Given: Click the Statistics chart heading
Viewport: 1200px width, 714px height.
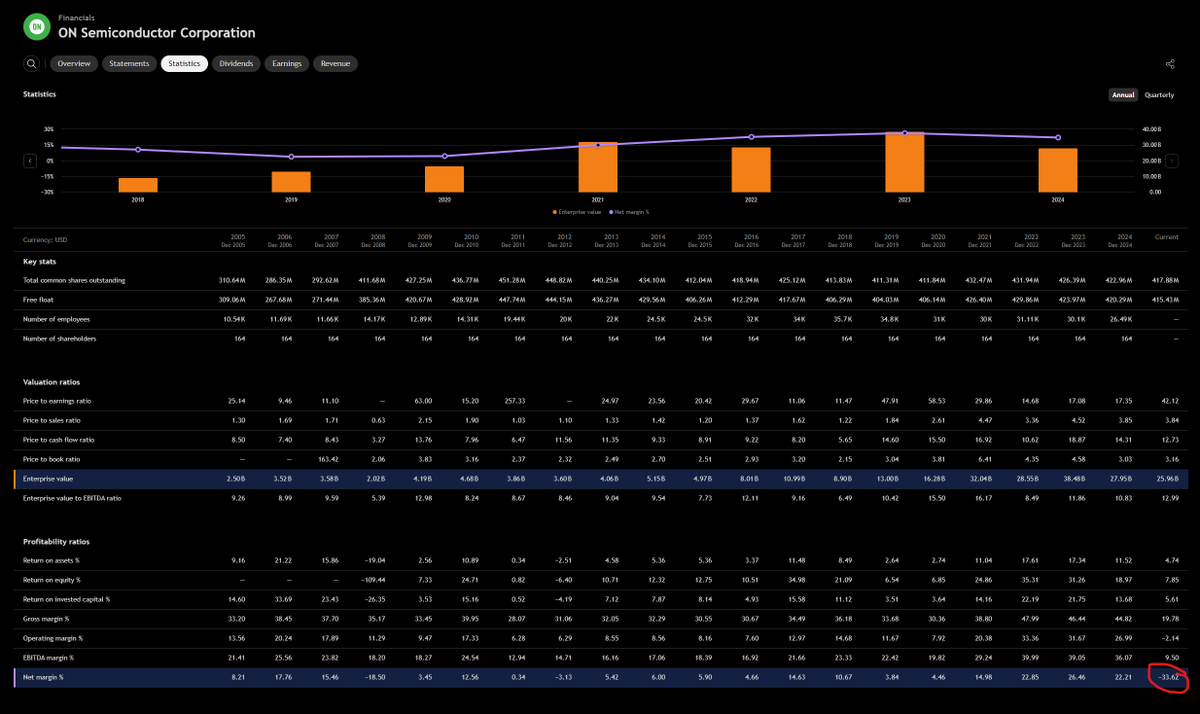Looking at the screenshot, I should (40, 94).
